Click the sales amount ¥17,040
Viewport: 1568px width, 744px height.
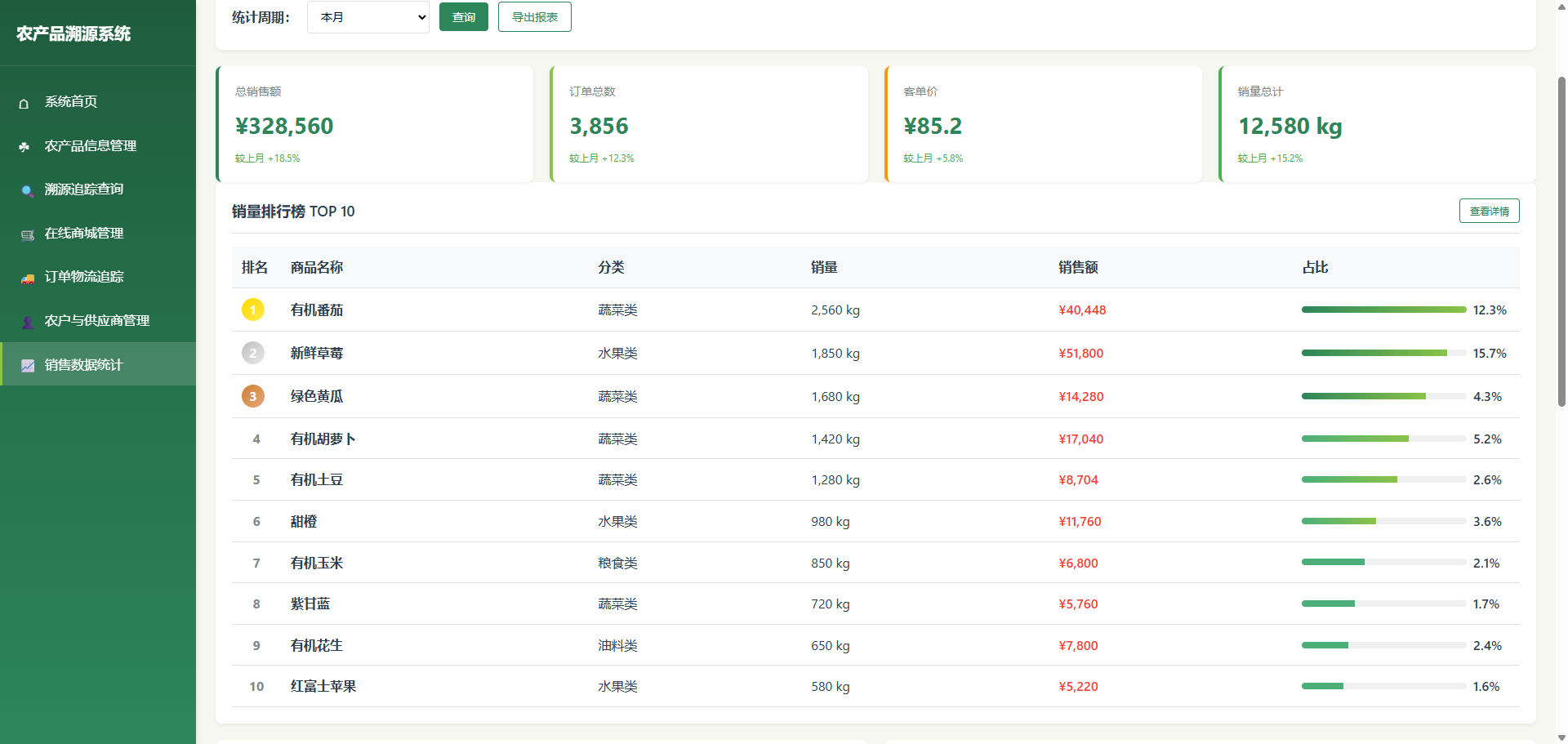pos(1081,439)
